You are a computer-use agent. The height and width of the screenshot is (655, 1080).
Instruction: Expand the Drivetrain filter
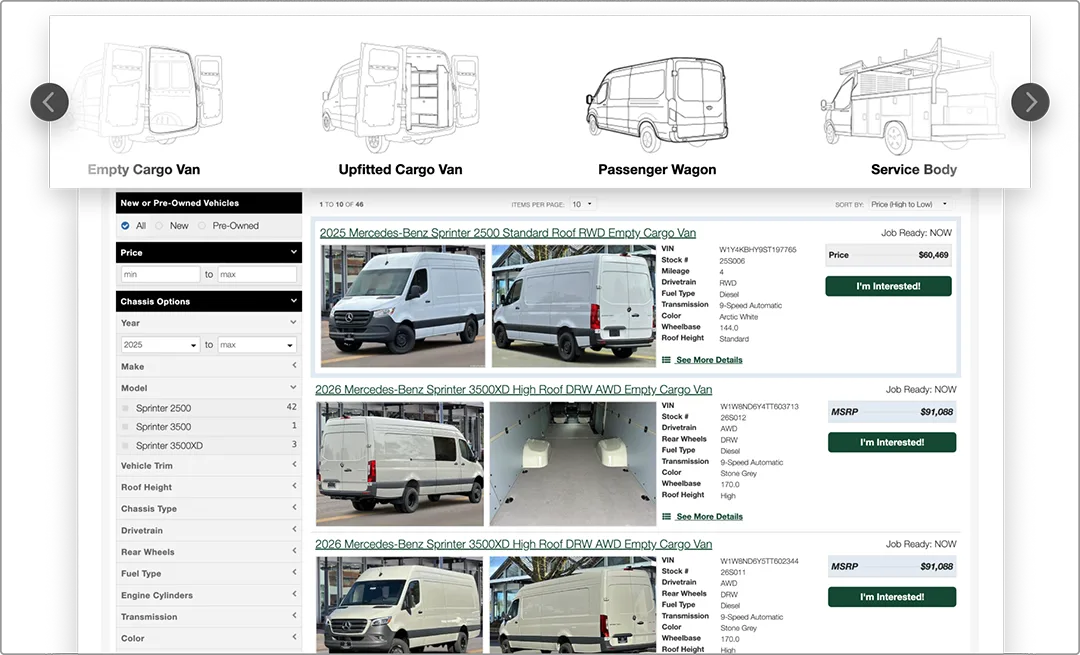(209, 530)
